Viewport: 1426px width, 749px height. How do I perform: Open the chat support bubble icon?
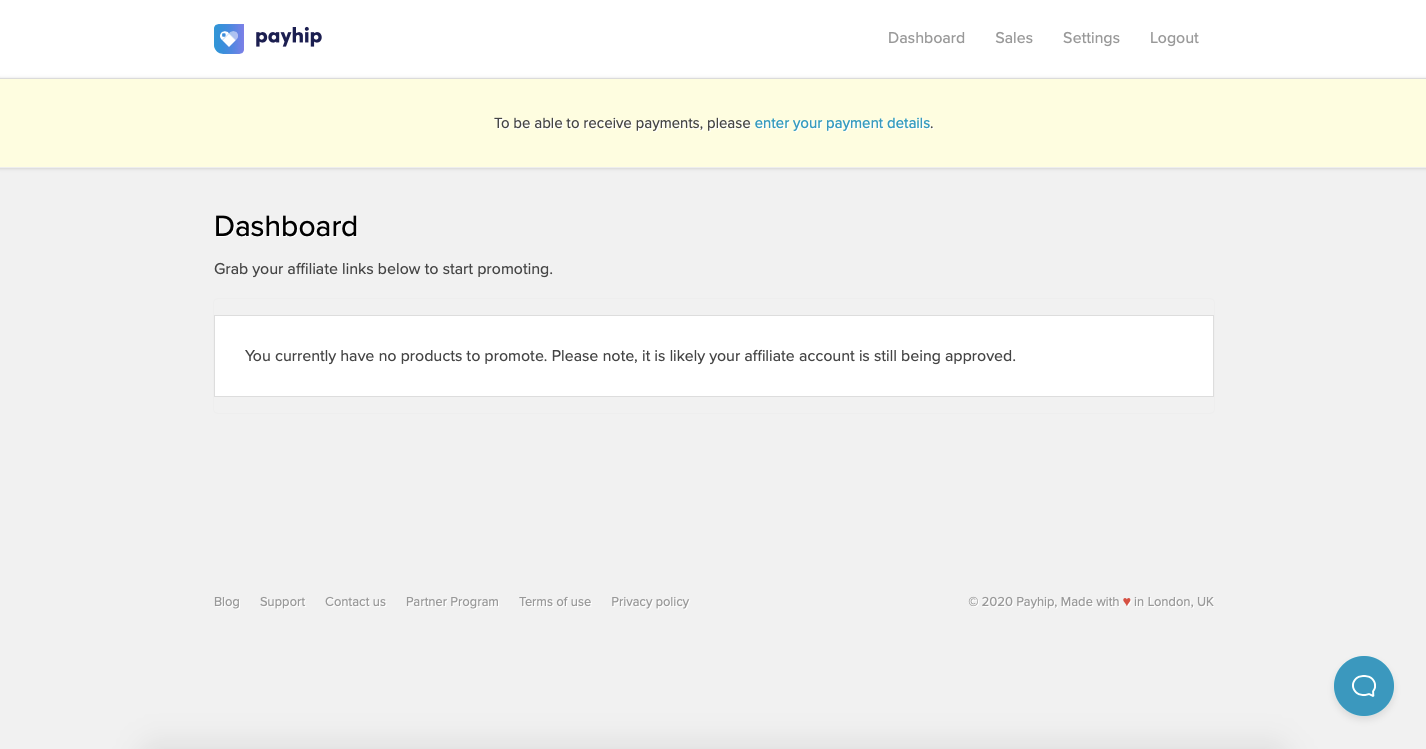1364,686
